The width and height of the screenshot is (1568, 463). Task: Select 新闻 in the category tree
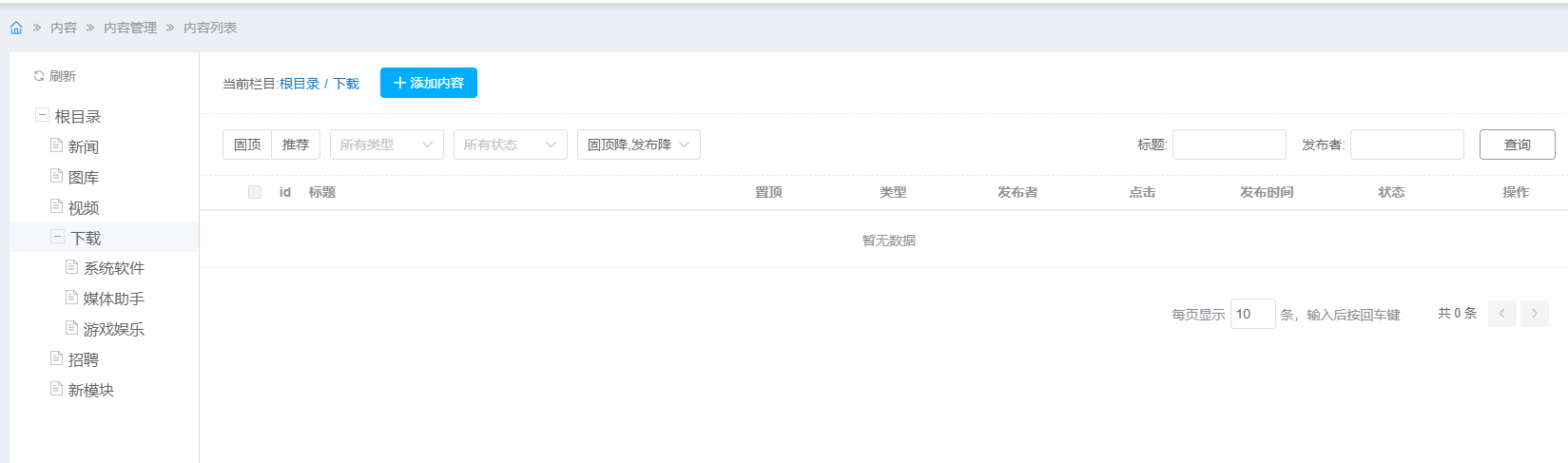84,146
